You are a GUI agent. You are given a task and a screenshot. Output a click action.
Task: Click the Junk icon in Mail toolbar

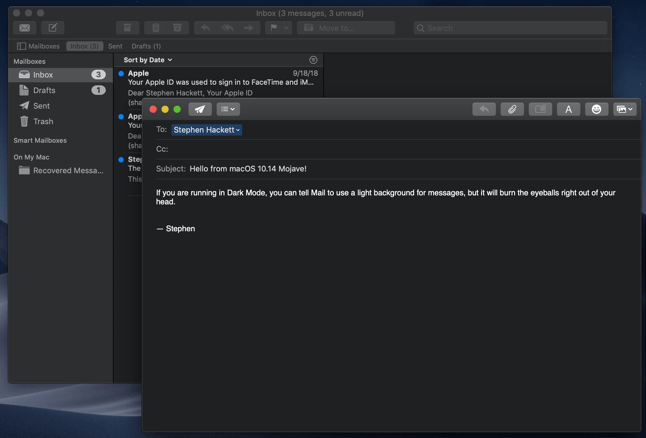pos(178,28)
